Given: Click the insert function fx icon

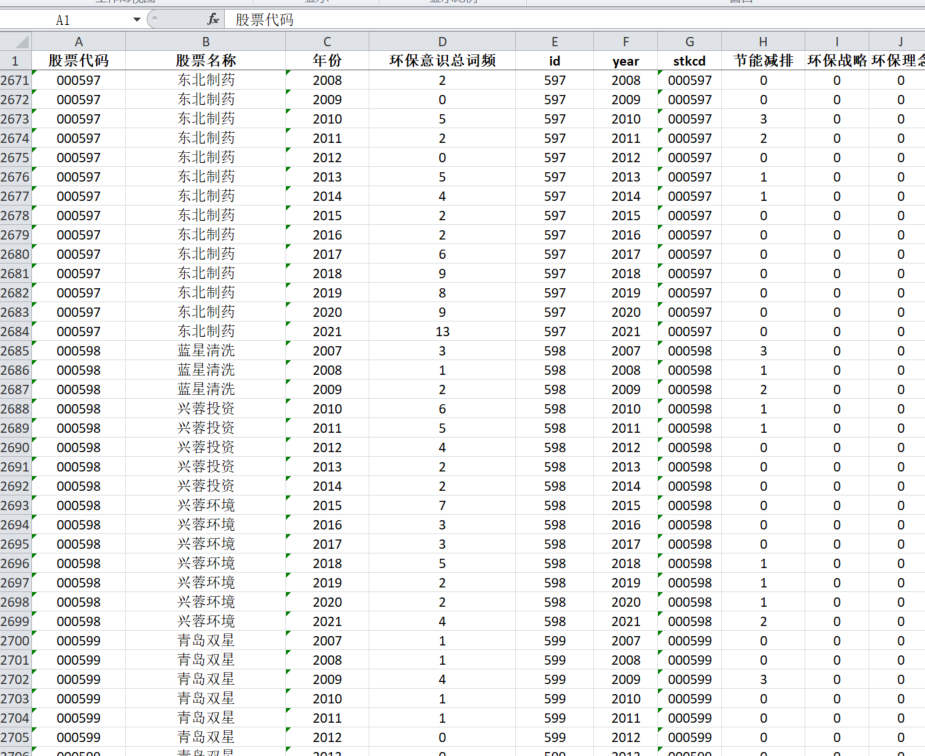Looking at the screenshot, I should click(x=213, y=19).
